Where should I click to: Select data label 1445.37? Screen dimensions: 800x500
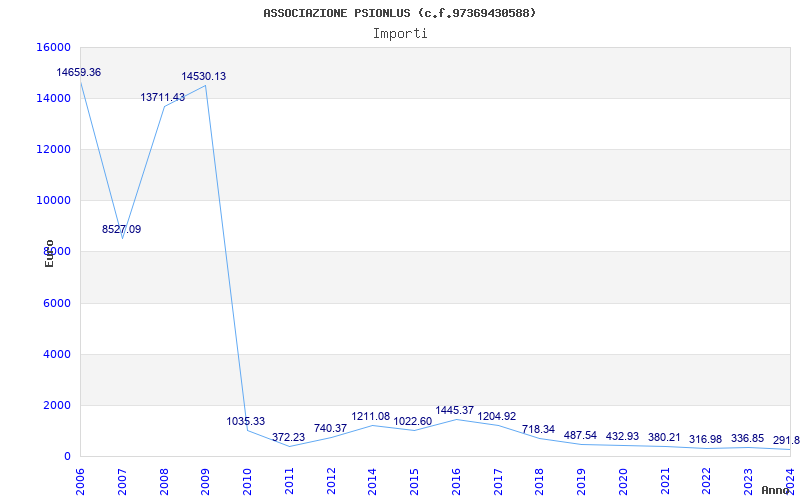point(455,410)
